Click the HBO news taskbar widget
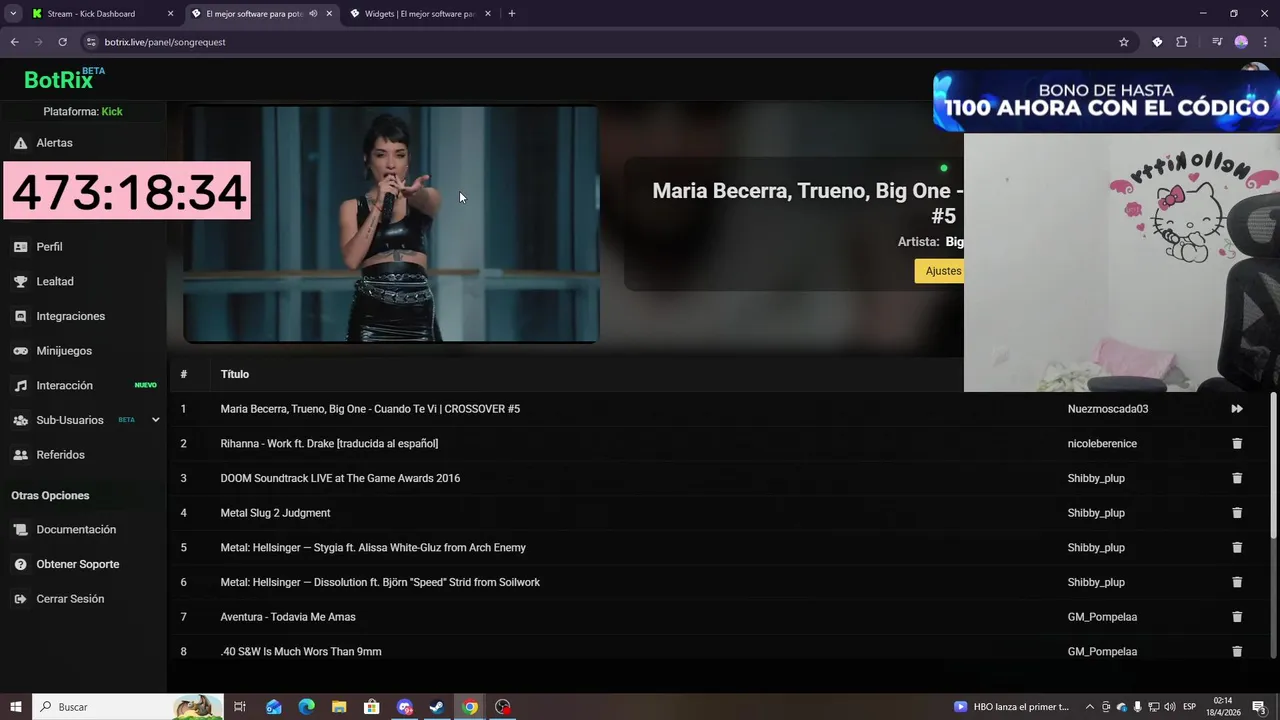 (x=1012, y=707)
